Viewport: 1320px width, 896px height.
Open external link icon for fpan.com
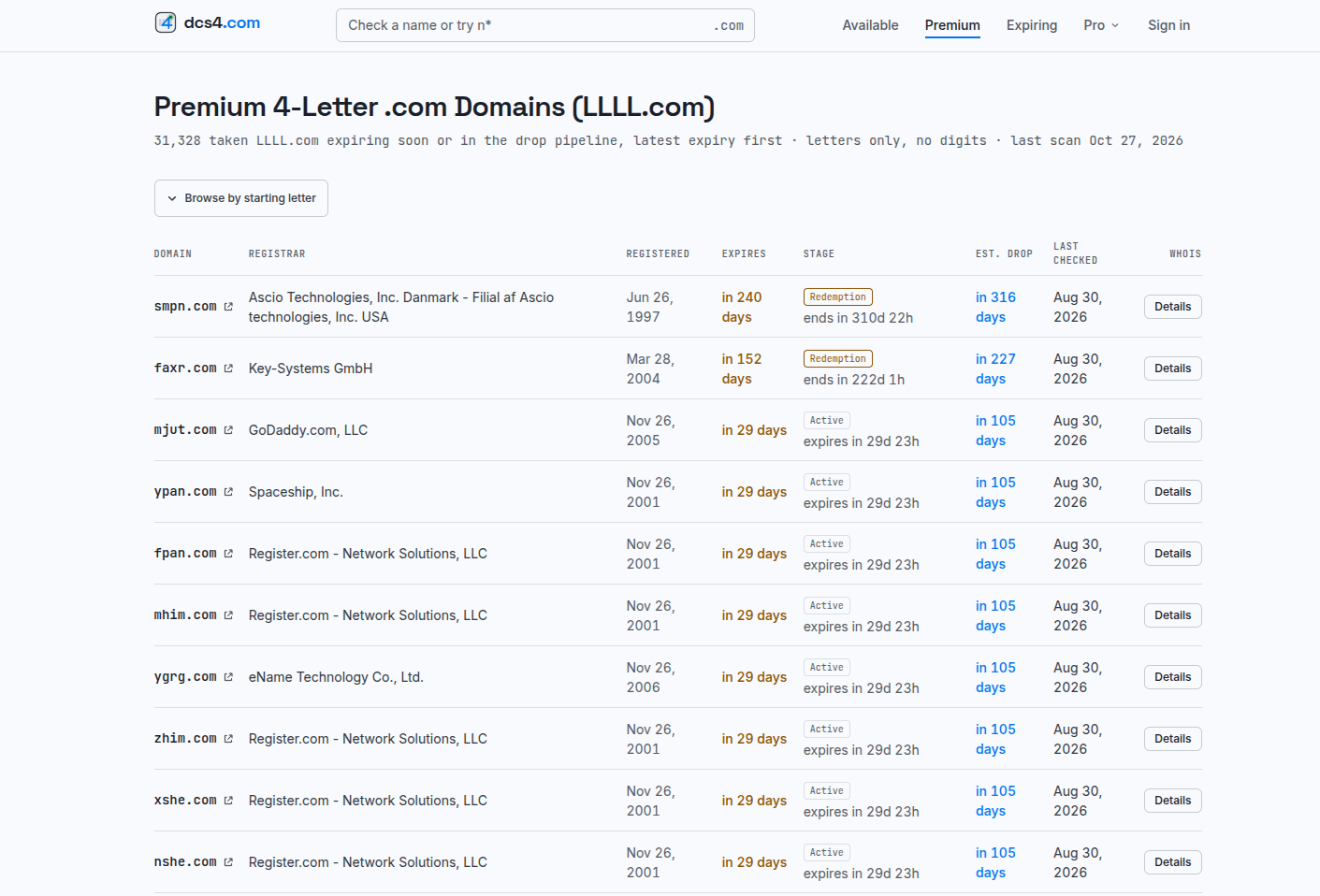tap(228, 554)
